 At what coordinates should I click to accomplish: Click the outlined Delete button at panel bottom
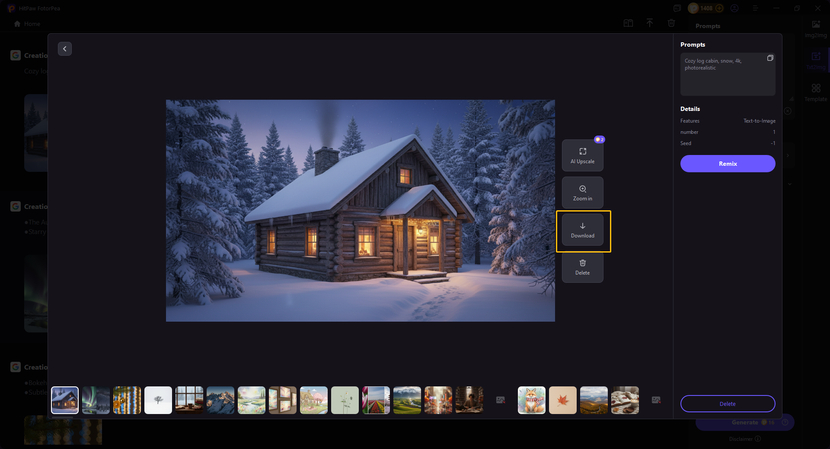point(728,403)
